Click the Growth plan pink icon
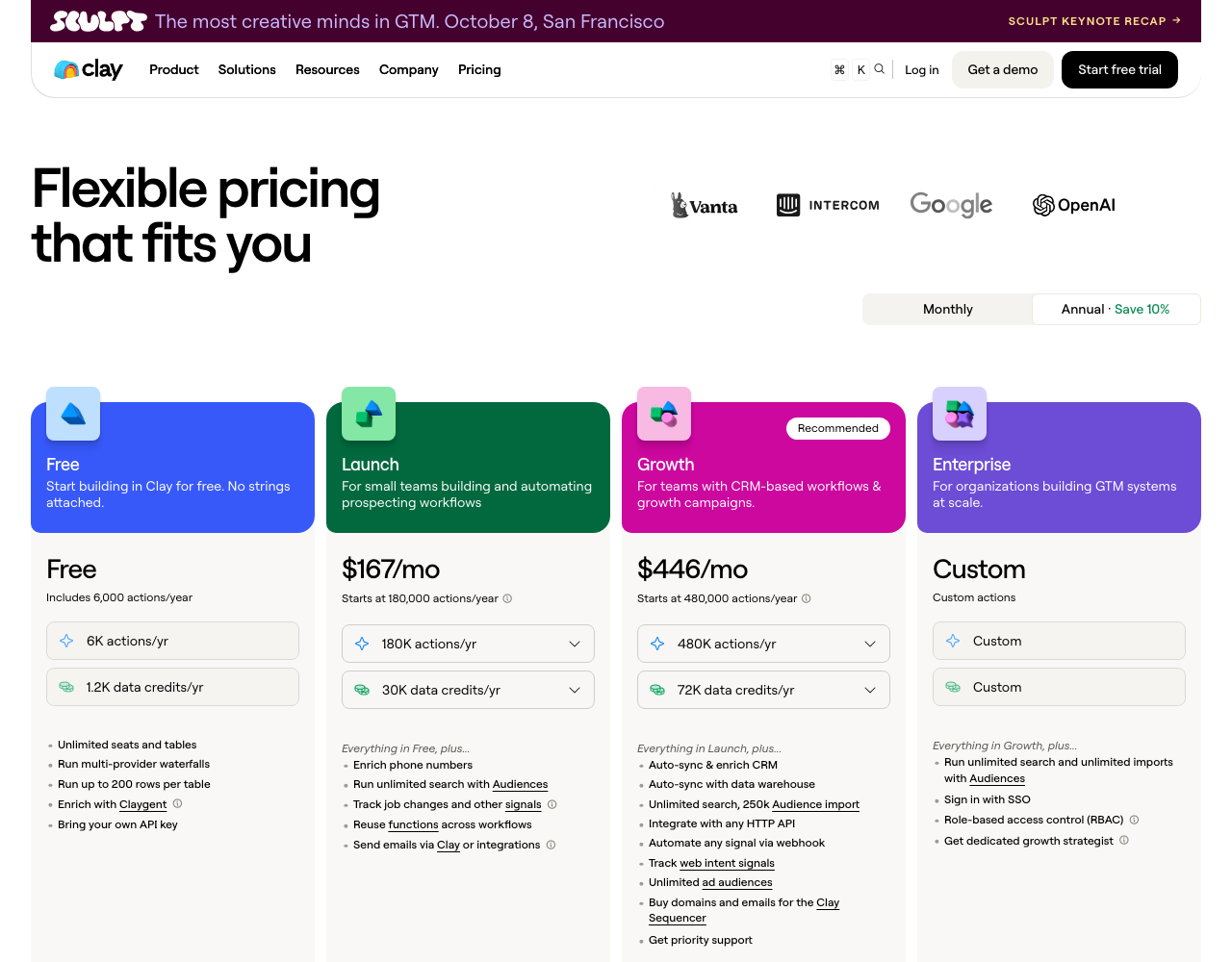Screen dimensions: 1232x962 click(x=664, y=414)
